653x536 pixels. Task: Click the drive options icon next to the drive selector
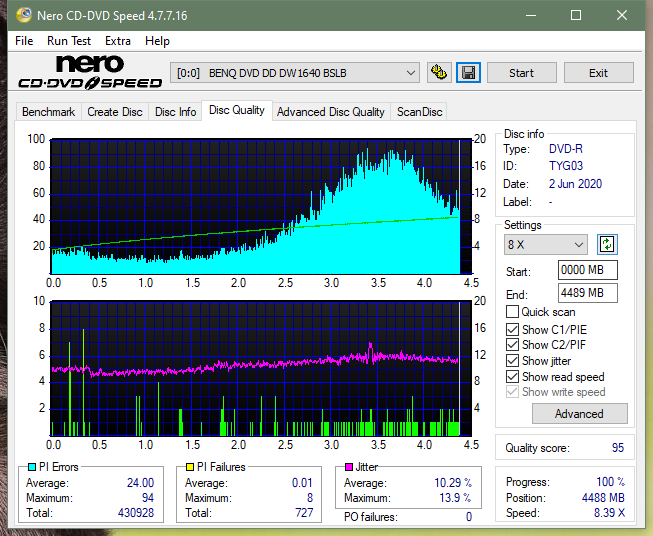pos(439,73)
